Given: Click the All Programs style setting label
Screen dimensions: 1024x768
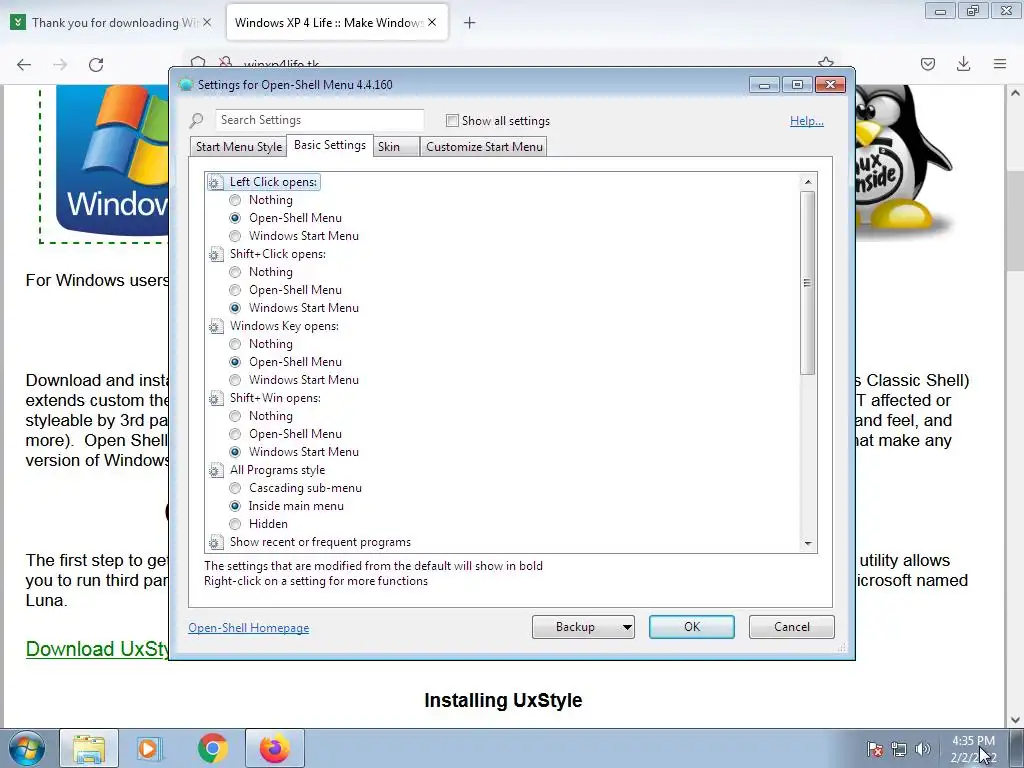Looking at the screenshot, I should [277, 470].
